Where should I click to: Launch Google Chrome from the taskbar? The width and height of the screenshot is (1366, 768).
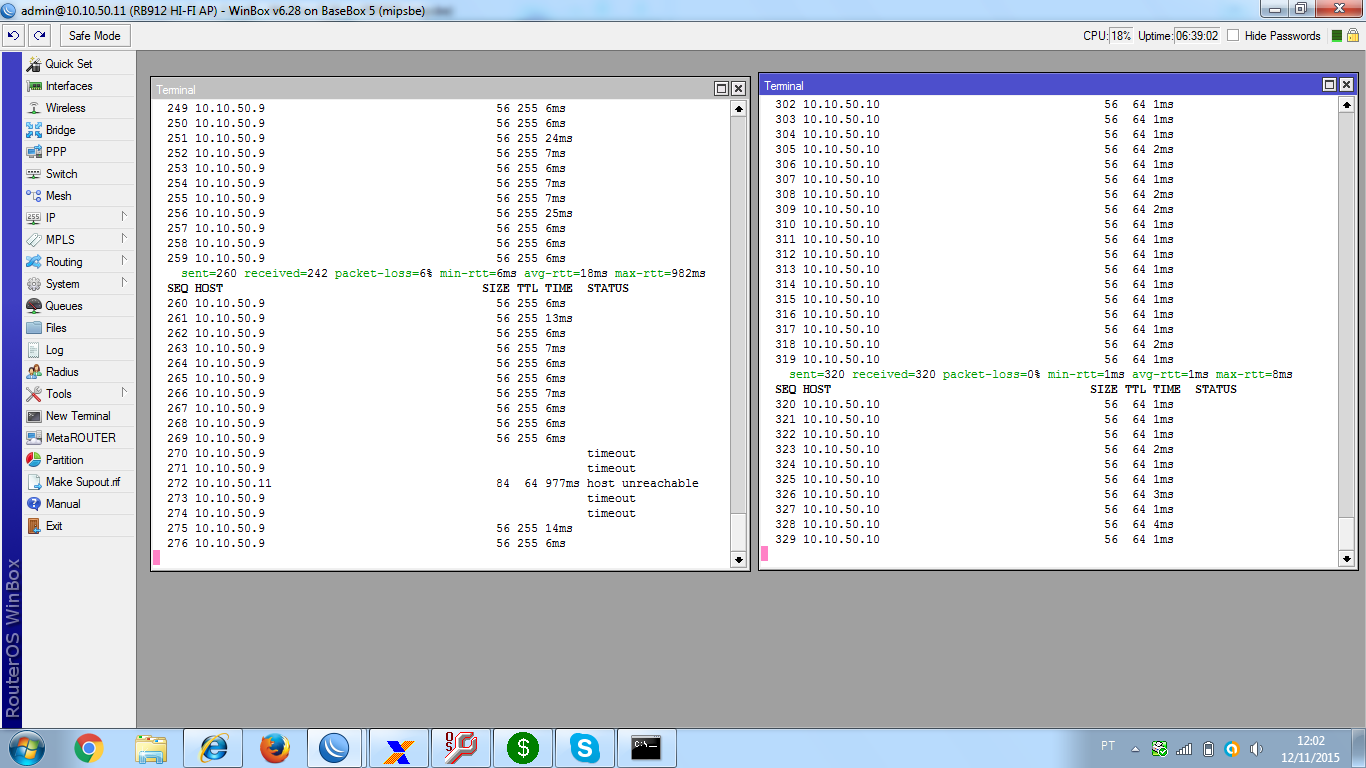[88, 748]
